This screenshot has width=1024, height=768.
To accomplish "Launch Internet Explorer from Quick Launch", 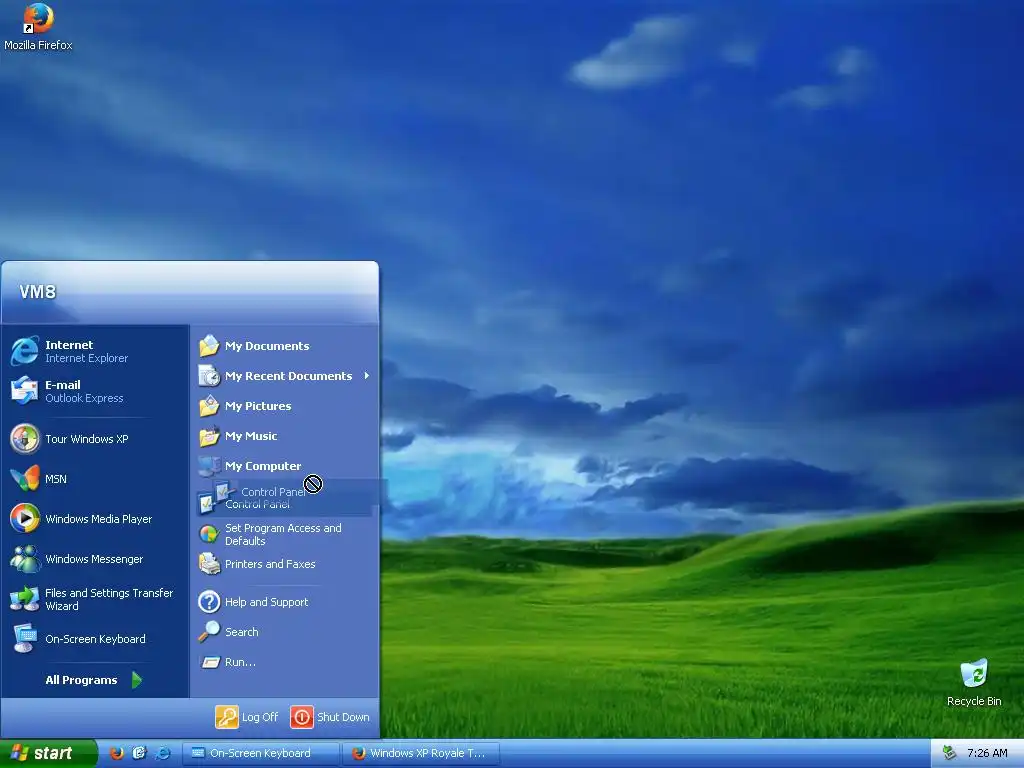I will 162,753.
